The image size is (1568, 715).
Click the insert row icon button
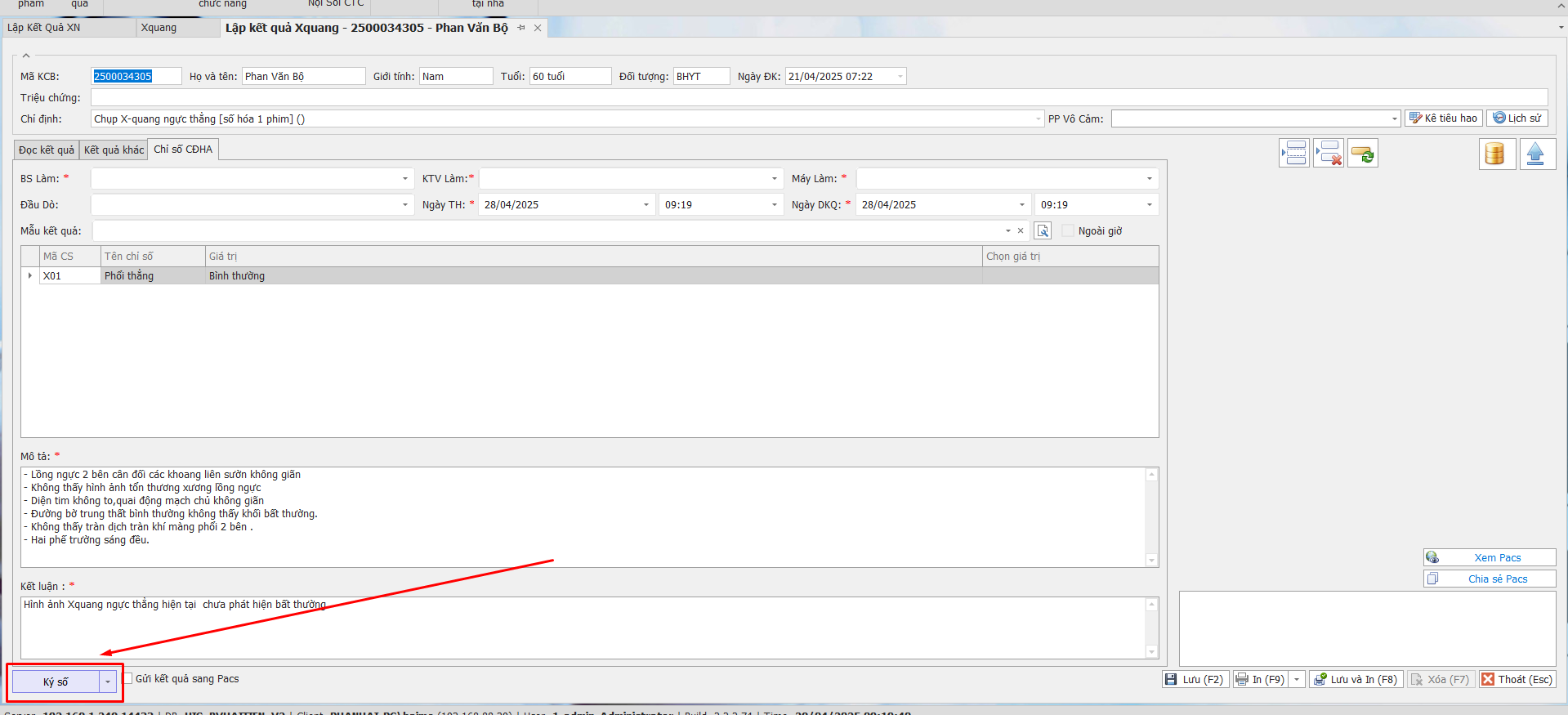[1294, 153]
